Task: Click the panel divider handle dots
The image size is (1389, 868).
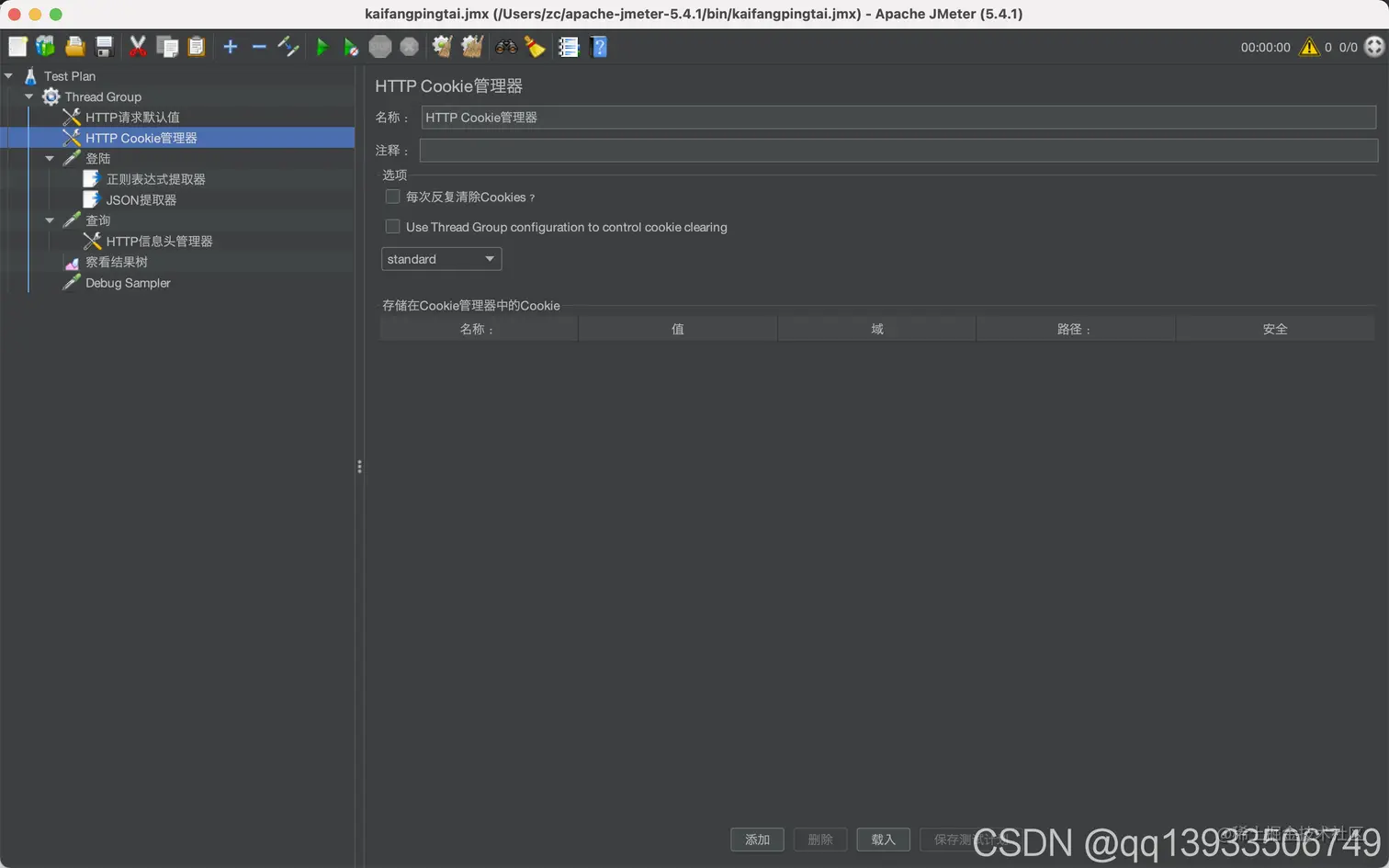Action: click(359, 467)
